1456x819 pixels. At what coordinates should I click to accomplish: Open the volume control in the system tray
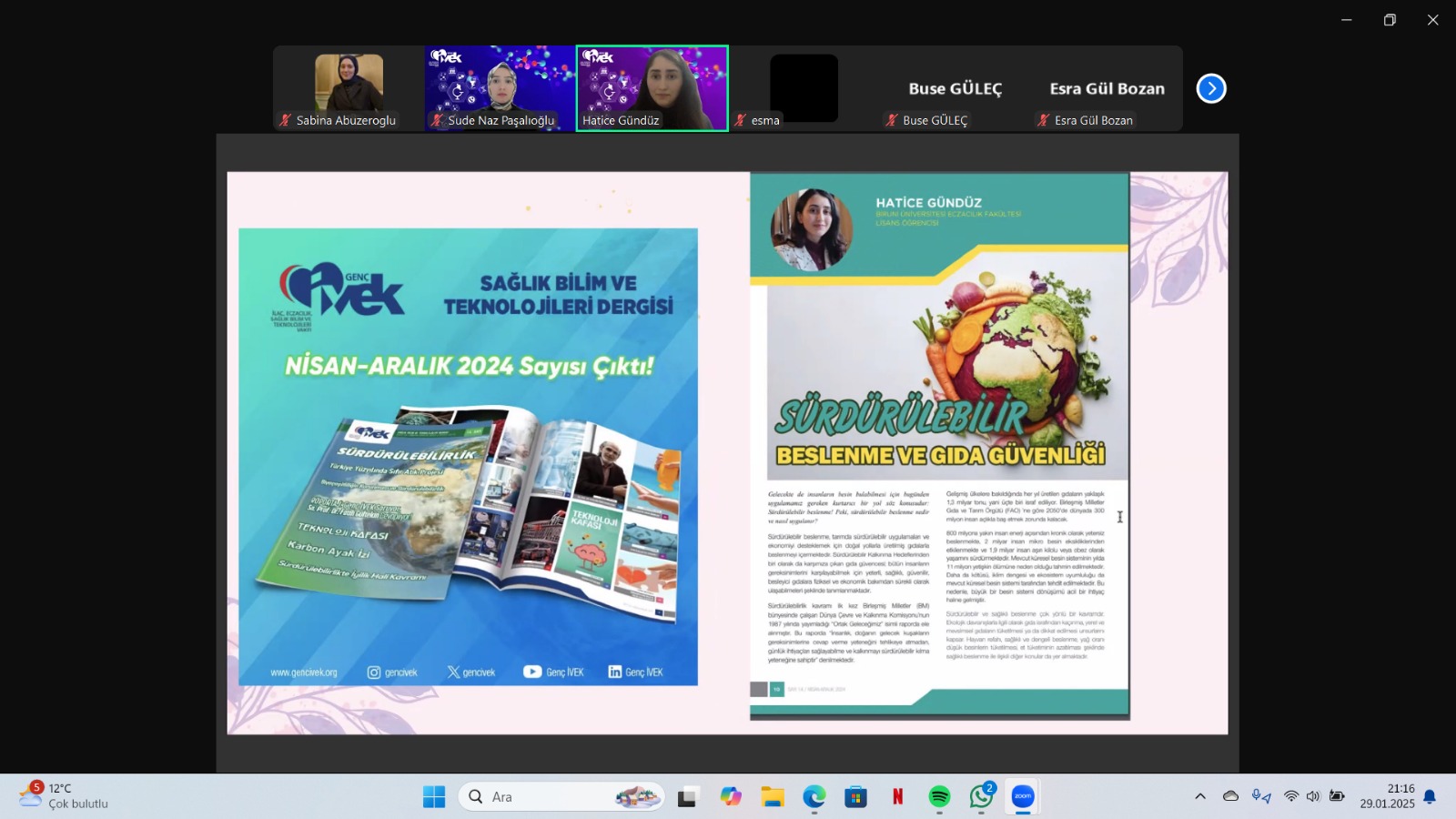click(x=1313, y=796)
